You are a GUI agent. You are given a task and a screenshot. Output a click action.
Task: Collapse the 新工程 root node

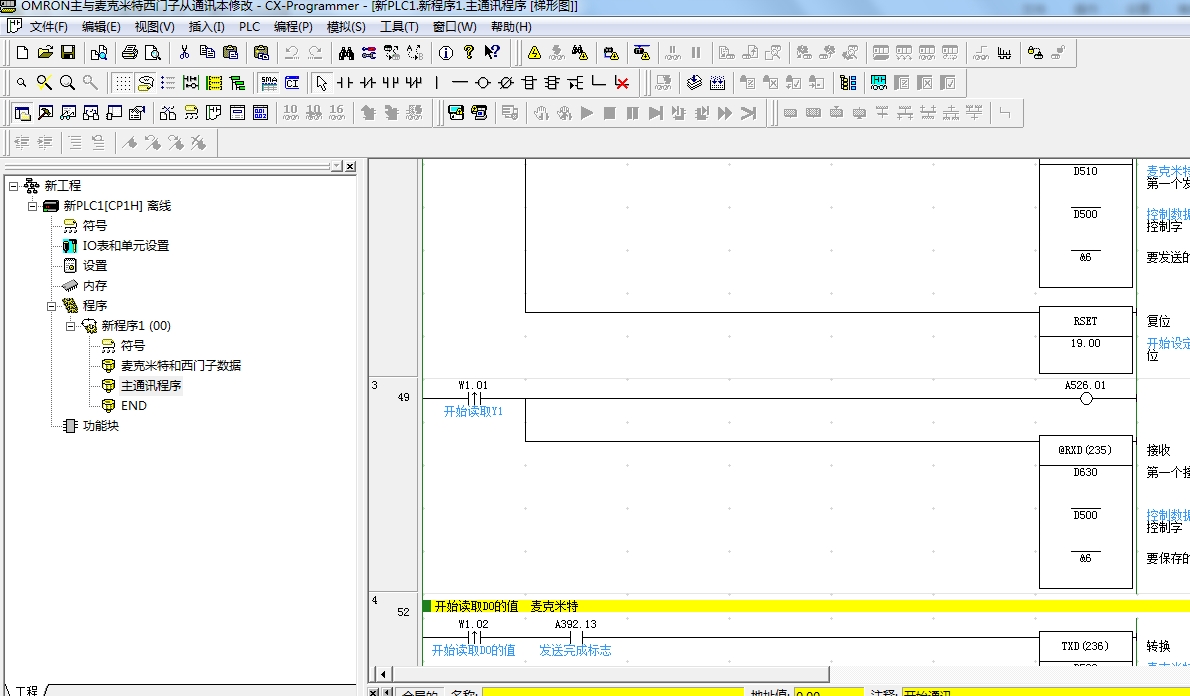pyautogui.click(x=14, y=185)
